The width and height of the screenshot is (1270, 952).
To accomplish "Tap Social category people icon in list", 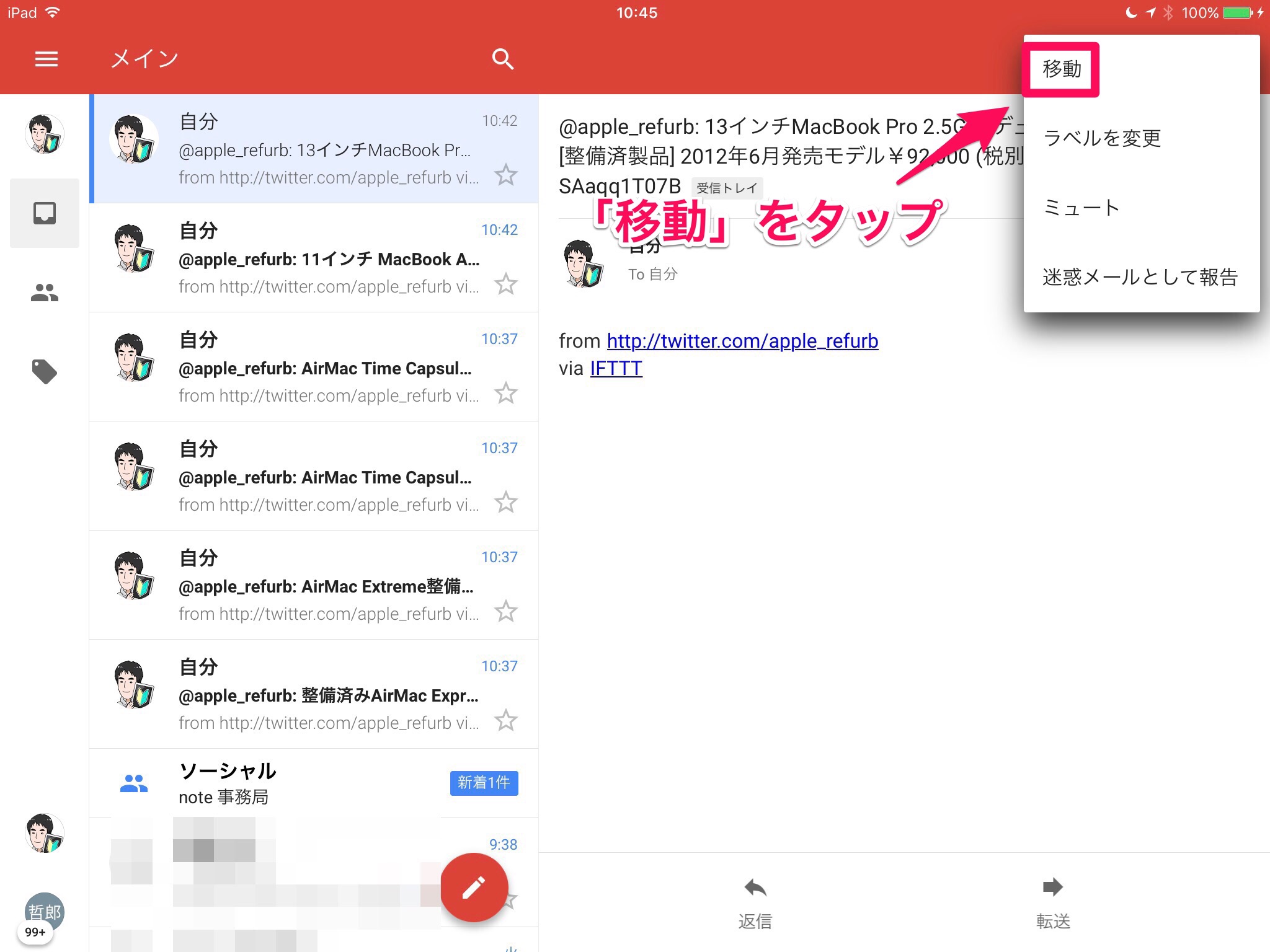I will pyautogui.click(x=134, y=783).
